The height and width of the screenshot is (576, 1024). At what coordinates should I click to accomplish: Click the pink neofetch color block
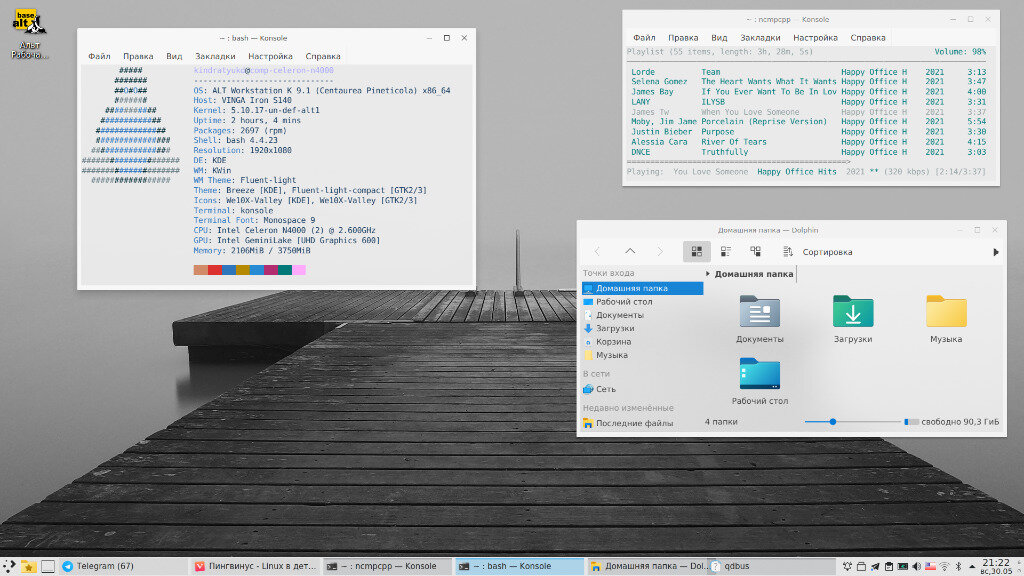click(299, 270)
